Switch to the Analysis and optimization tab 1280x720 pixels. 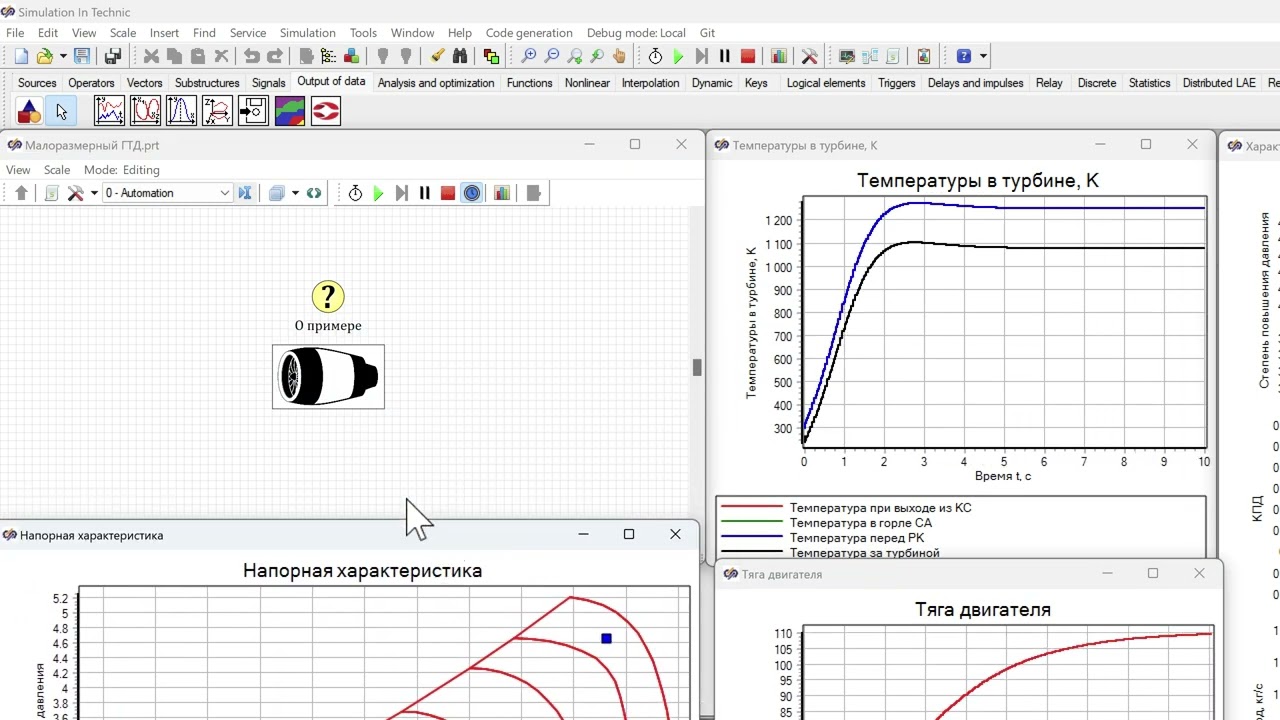click(436, 83)
